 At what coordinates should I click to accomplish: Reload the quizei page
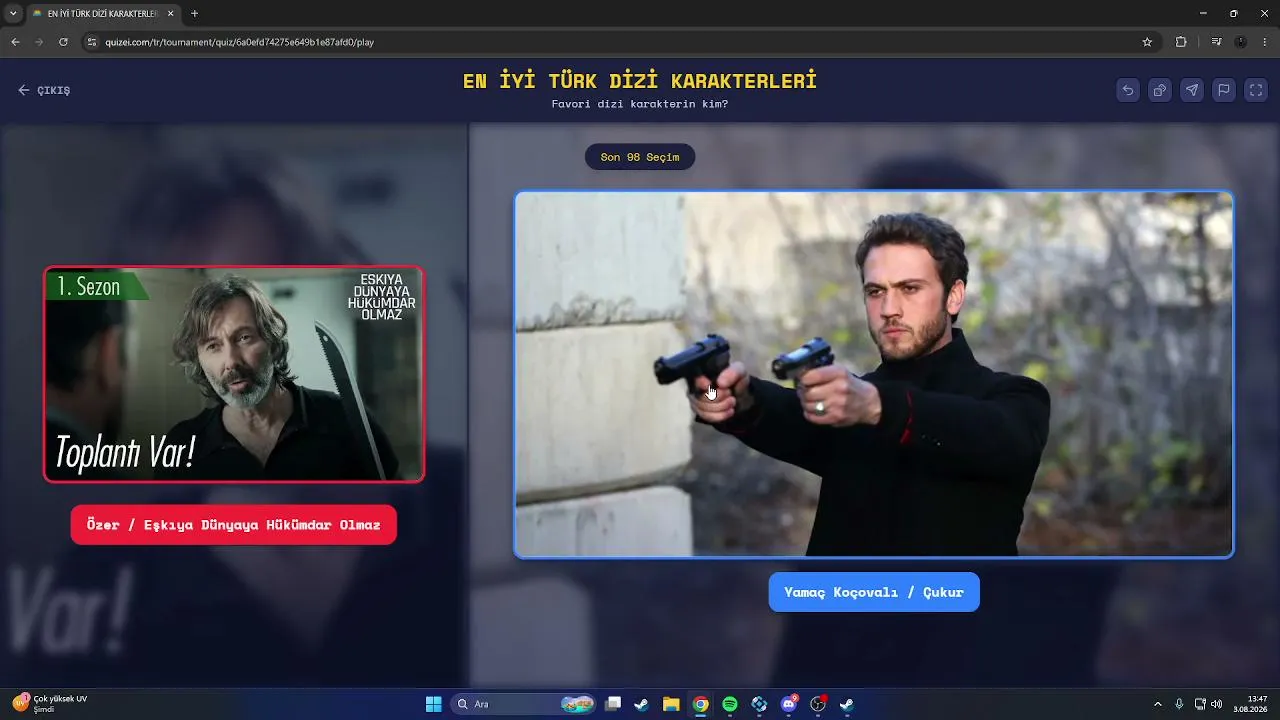click(x=63, y=42)
